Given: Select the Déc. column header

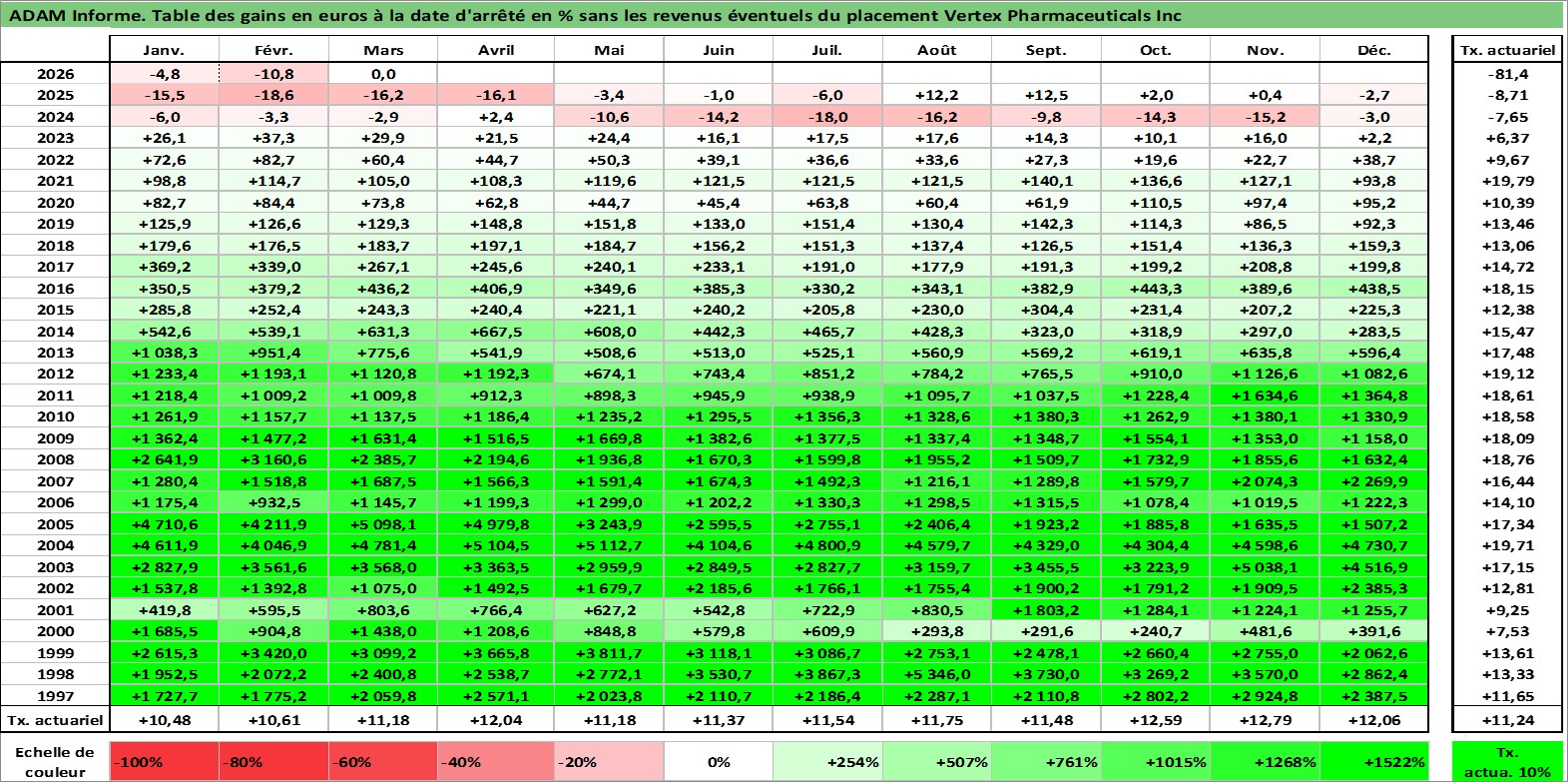Looking at the screenshot, I should 1374,50.
